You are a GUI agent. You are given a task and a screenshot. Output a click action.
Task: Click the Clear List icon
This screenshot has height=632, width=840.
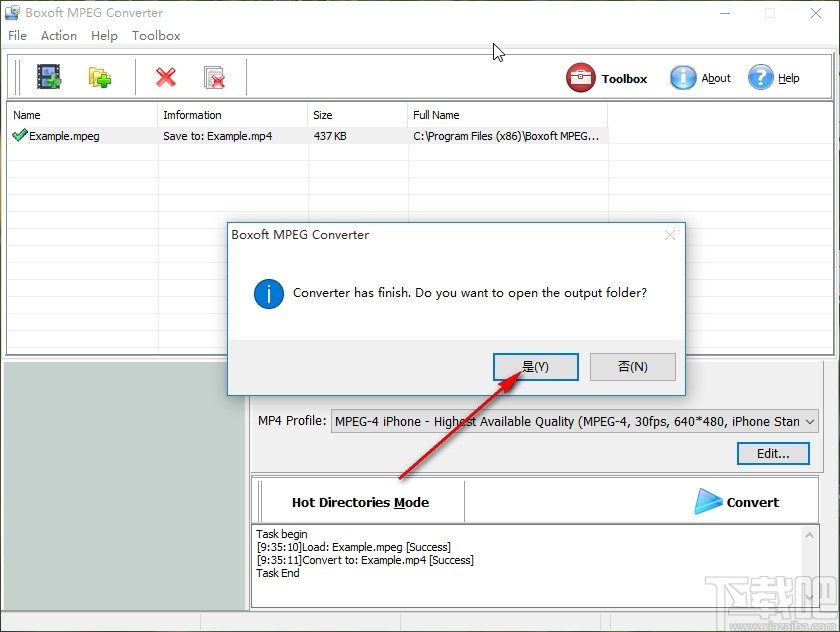[214, 77]
